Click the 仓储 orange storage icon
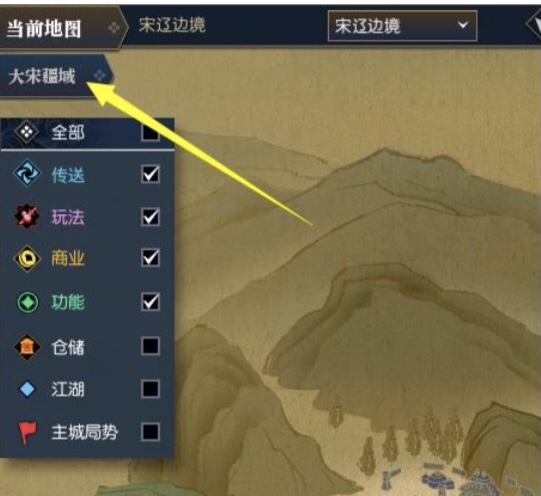This screenshot has width=541, height=496. pos(27,346)
